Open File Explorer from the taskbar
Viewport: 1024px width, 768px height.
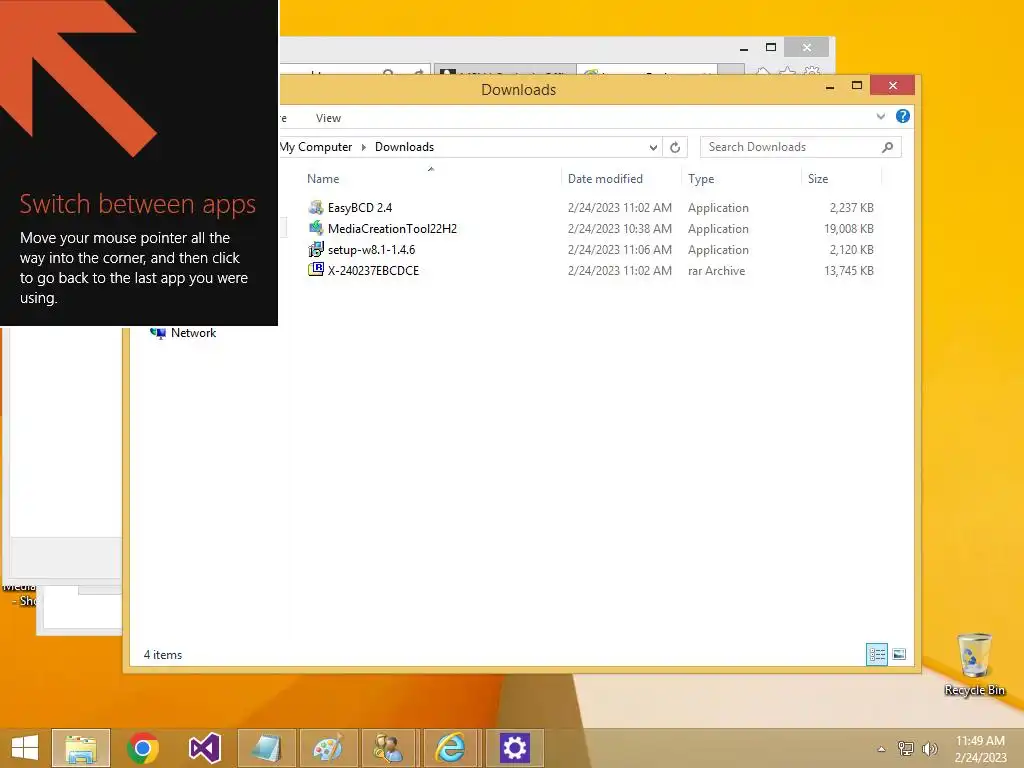point(81,748)
